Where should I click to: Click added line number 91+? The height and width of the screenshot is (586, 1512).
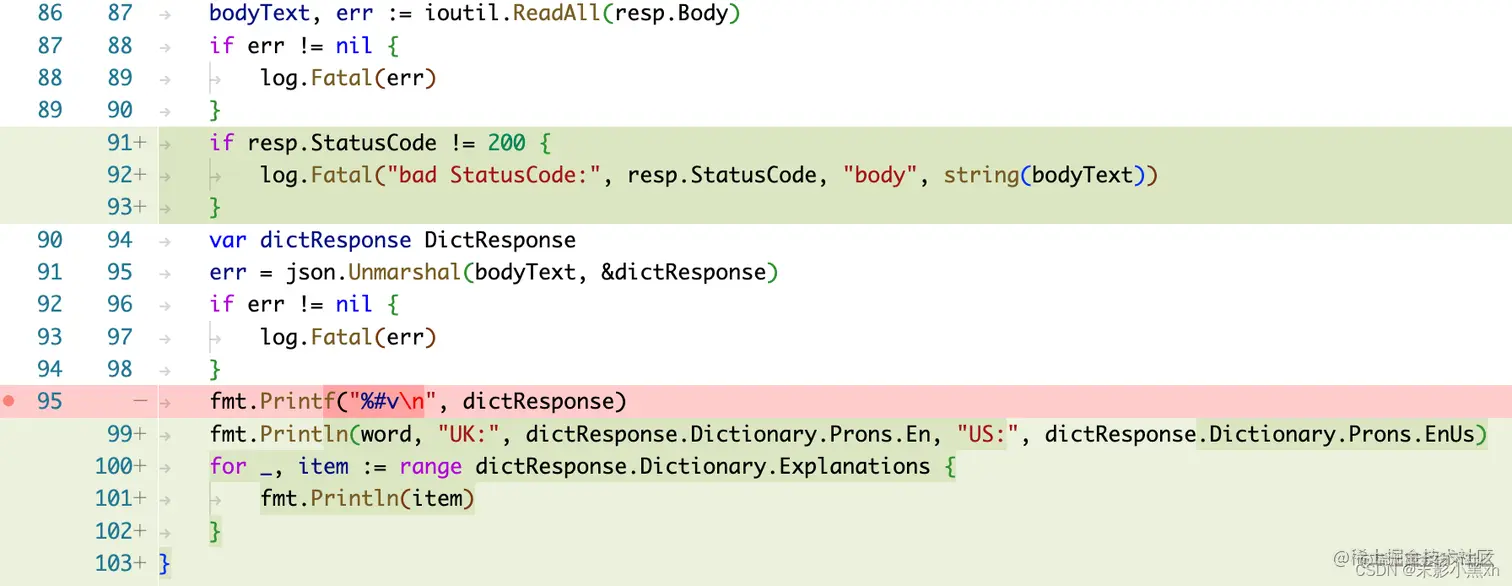(126, 143)
